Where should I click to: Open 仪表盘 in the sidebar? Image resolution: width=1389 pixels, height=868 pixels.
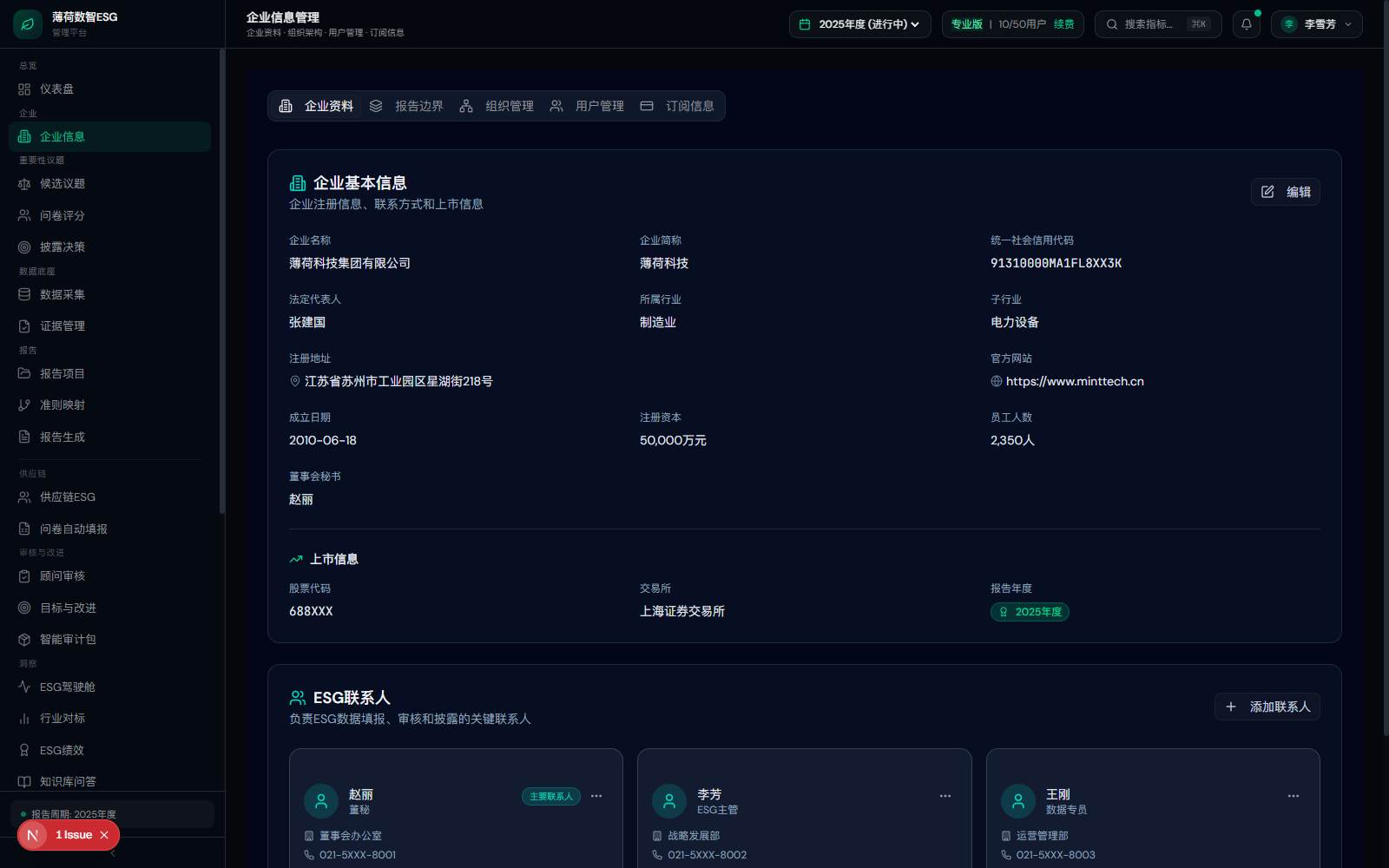[109, 89]
